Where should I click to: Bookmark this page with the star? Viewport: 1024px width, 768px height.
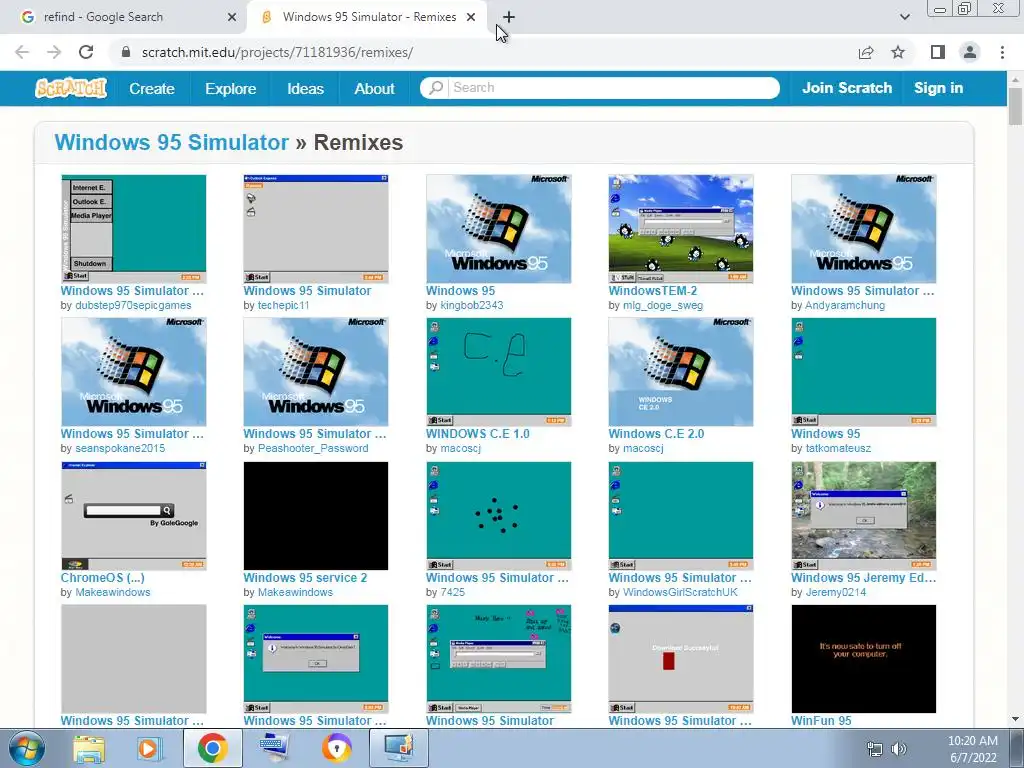(898, 52)
